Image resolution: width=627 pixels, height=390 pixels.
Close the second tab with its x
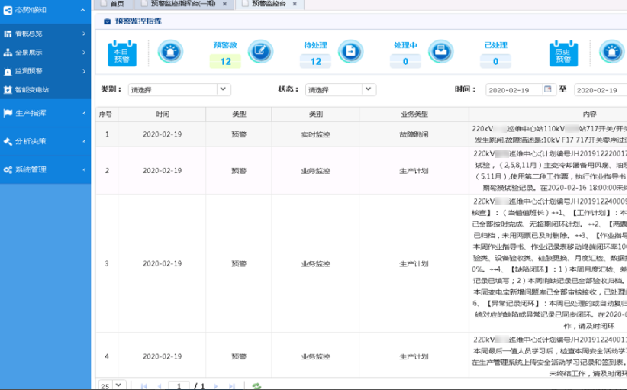click(x=225, y=4)
